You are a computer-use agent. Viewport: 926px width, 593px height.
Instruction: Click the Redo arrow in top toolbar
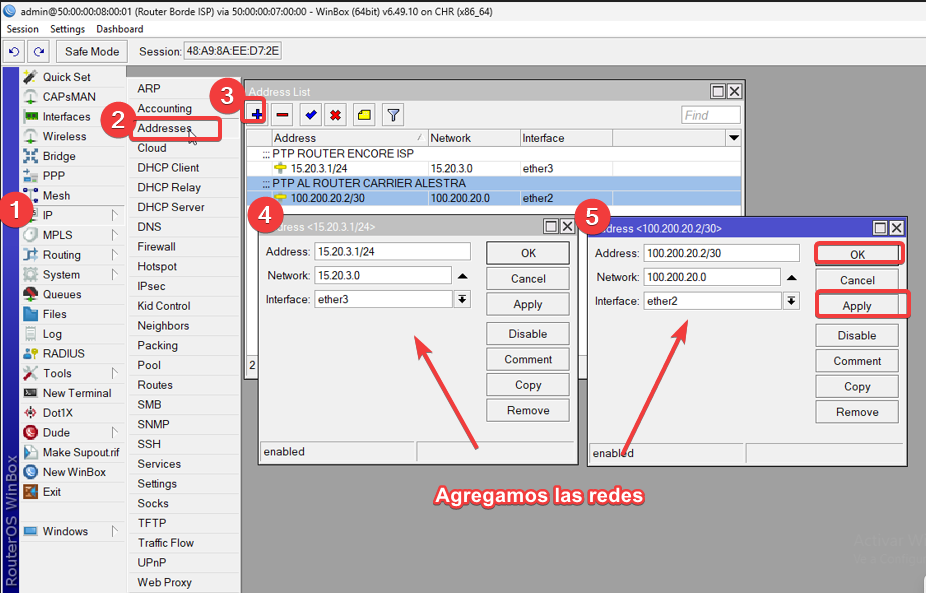pyautogui.click(x=39, y=51)
